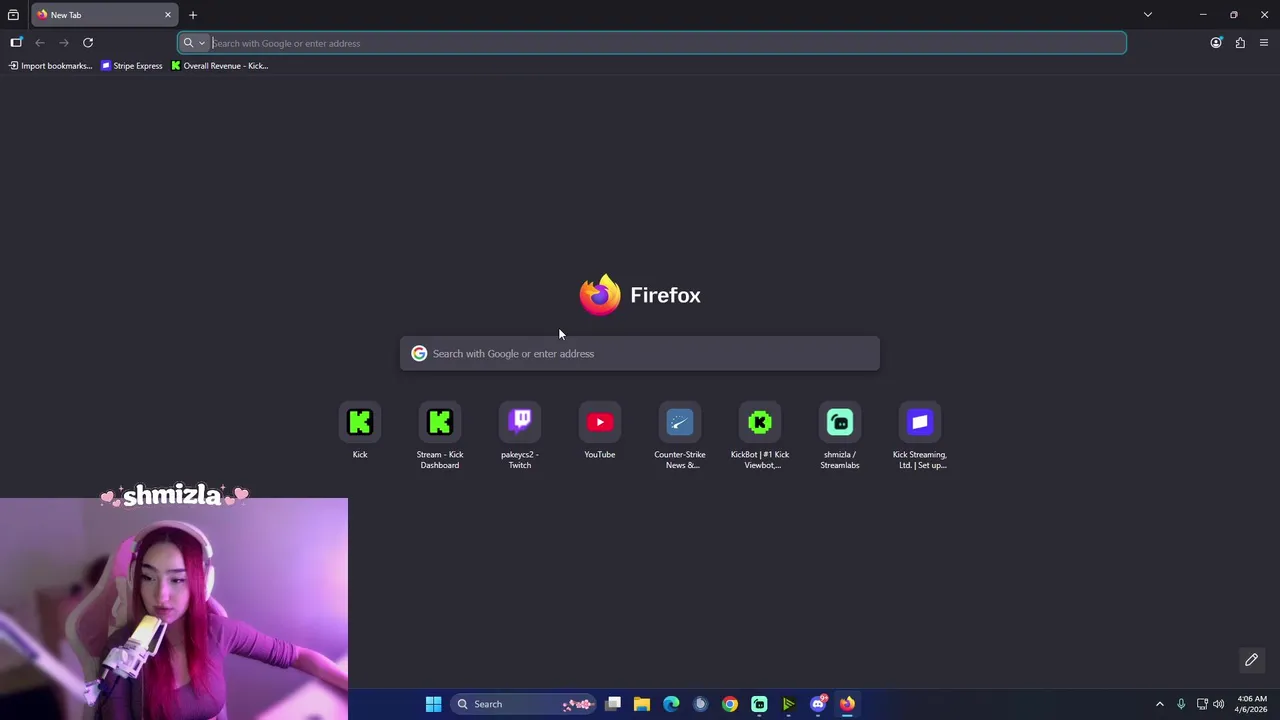Viewport: 1280px width, 720px height.
Task: Toggle the sidebar button
Action: 16,43
